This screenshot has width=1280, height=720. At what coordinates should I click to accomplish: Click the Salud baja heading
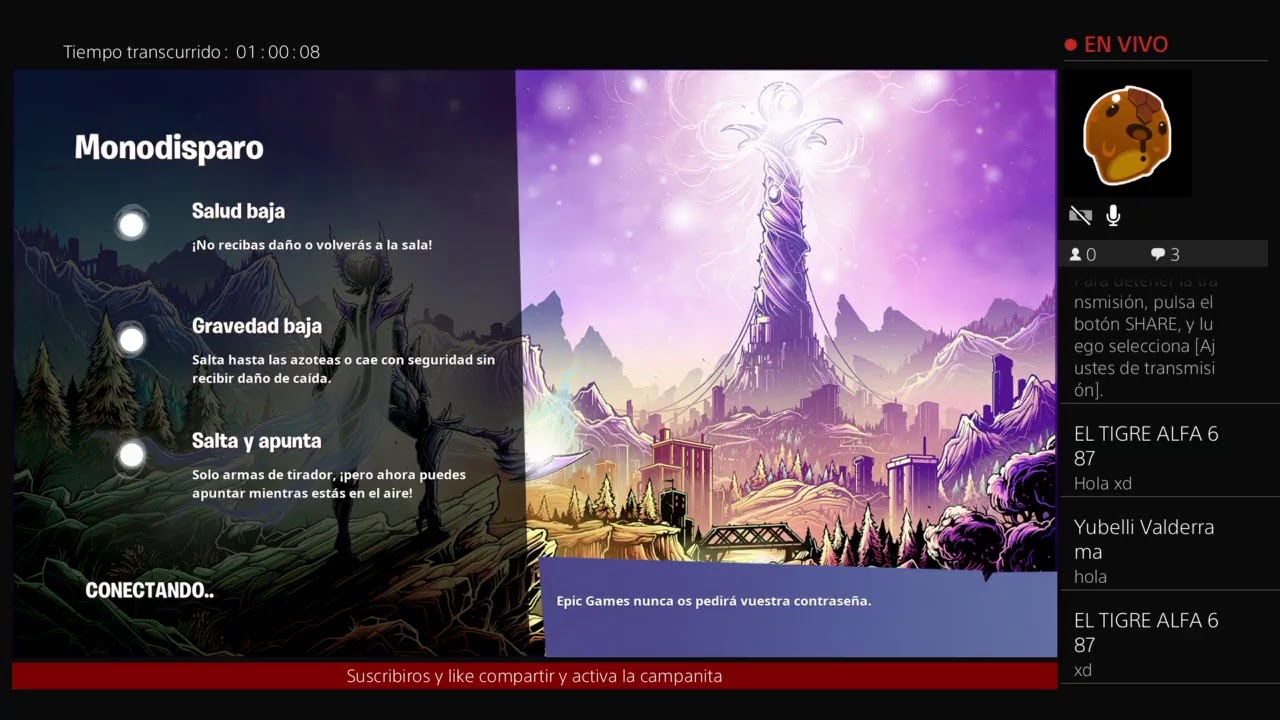(238, 211)
